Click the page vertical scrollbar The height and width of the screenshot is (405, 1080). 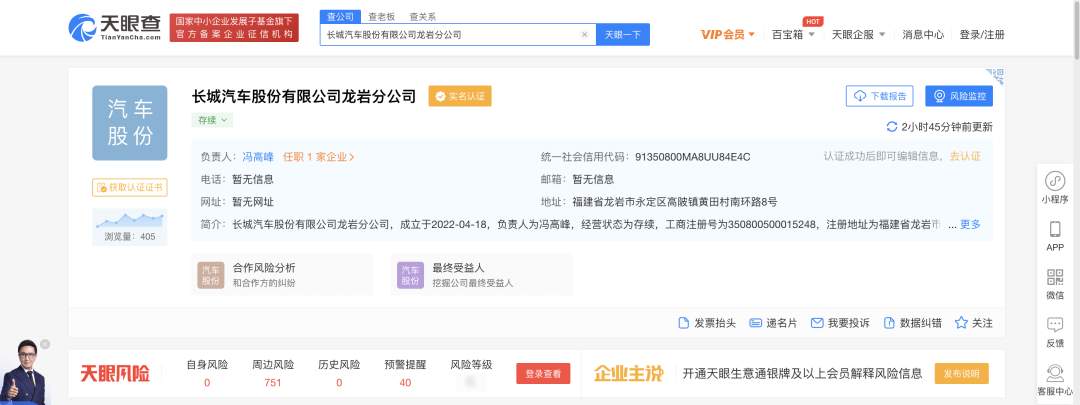coord(1076,30)
